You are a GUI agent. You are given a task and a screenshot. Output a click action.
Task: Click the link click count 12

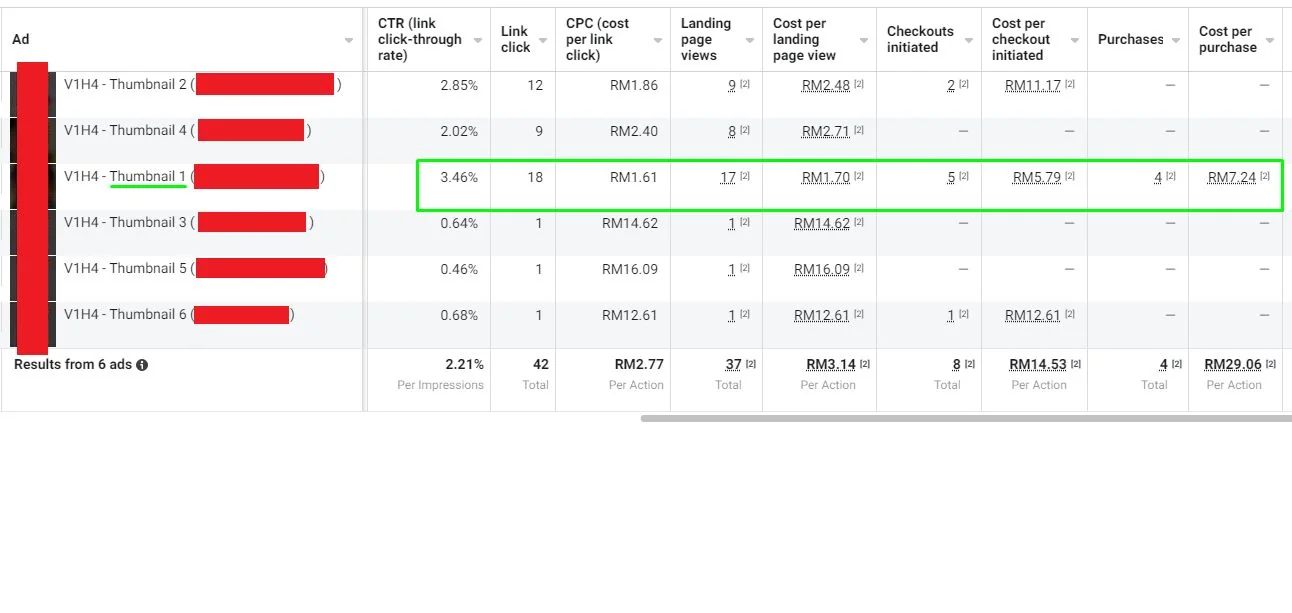(x=535, y=85)
